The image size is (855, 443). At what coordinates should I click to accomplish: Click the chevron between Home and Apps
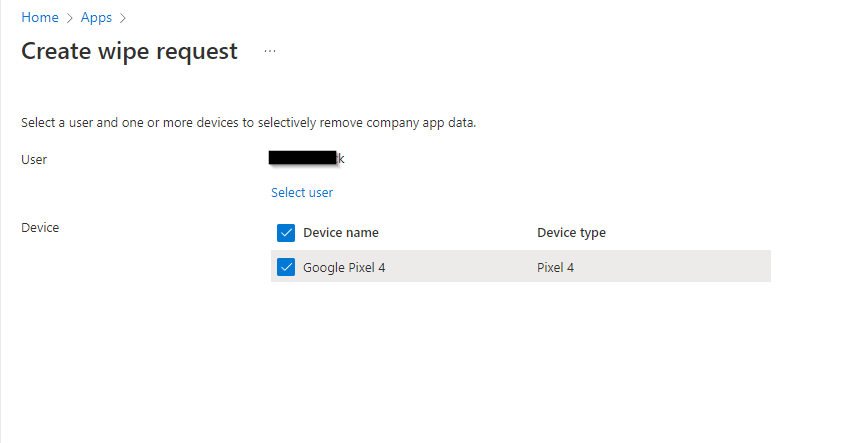tap(70, 18)
